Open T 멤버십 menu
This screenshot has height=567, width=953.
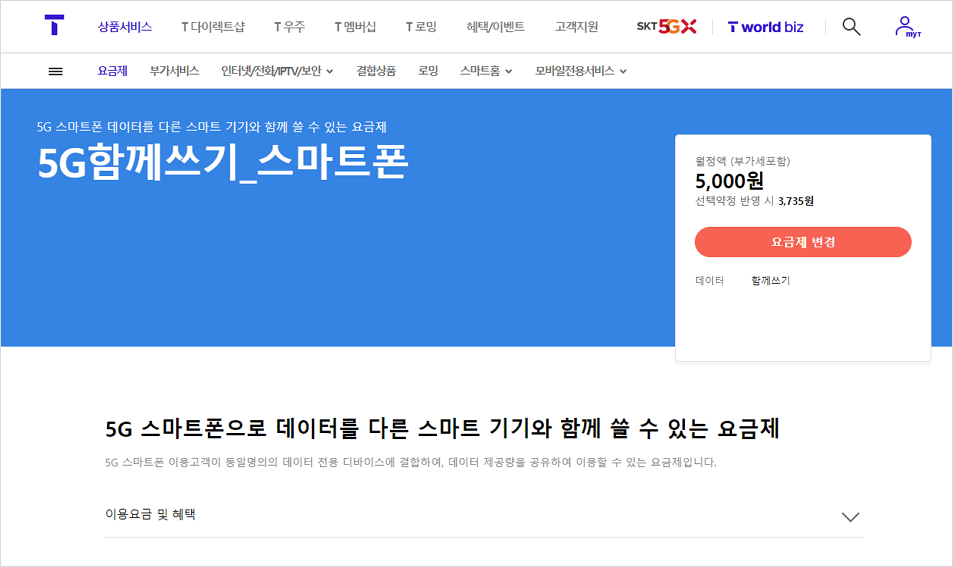355,27
